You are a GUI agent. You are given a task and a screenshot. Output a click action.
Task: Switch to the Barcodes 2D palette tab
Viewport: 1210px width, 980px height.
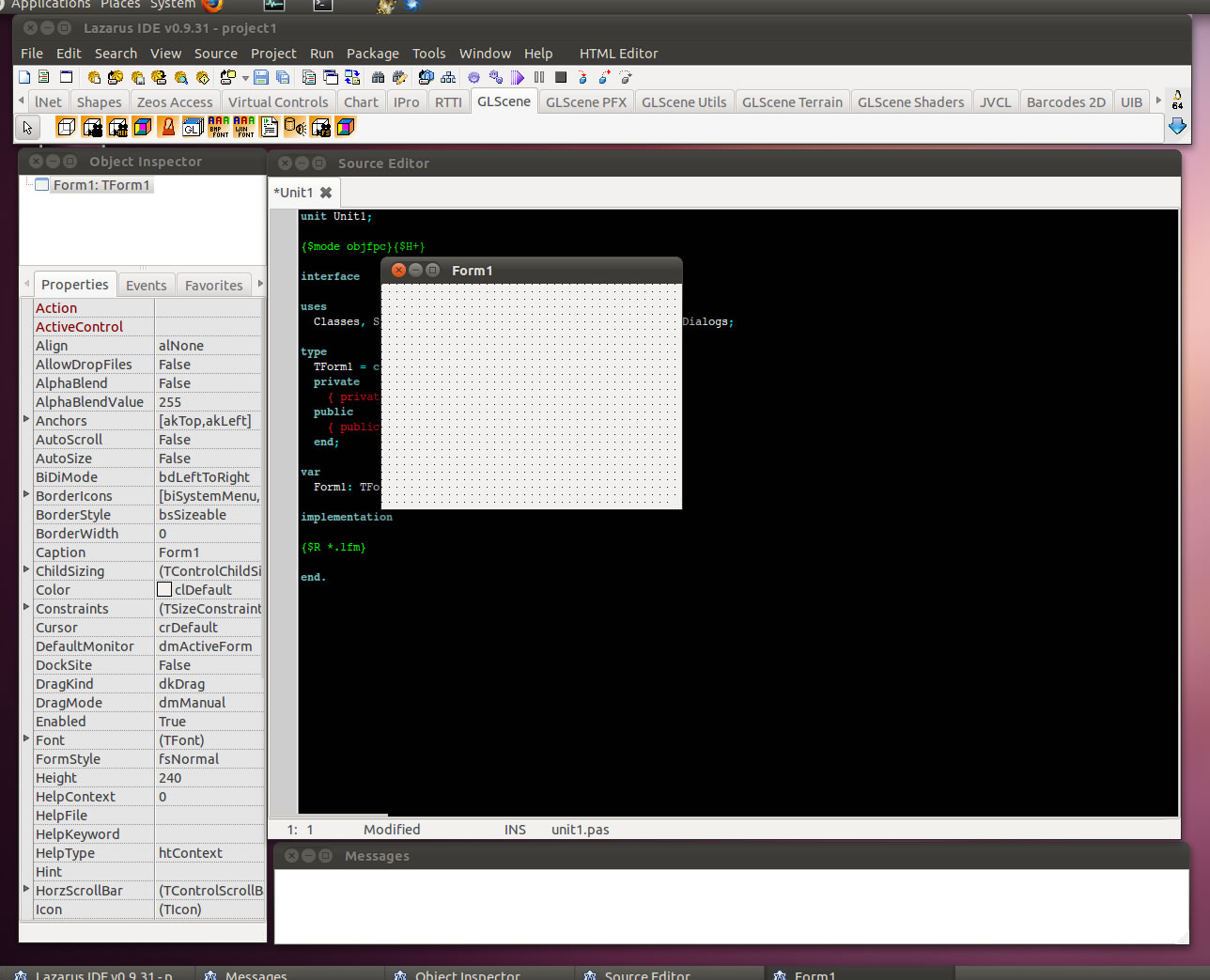pyautogui.click(x=1066, y=102)
